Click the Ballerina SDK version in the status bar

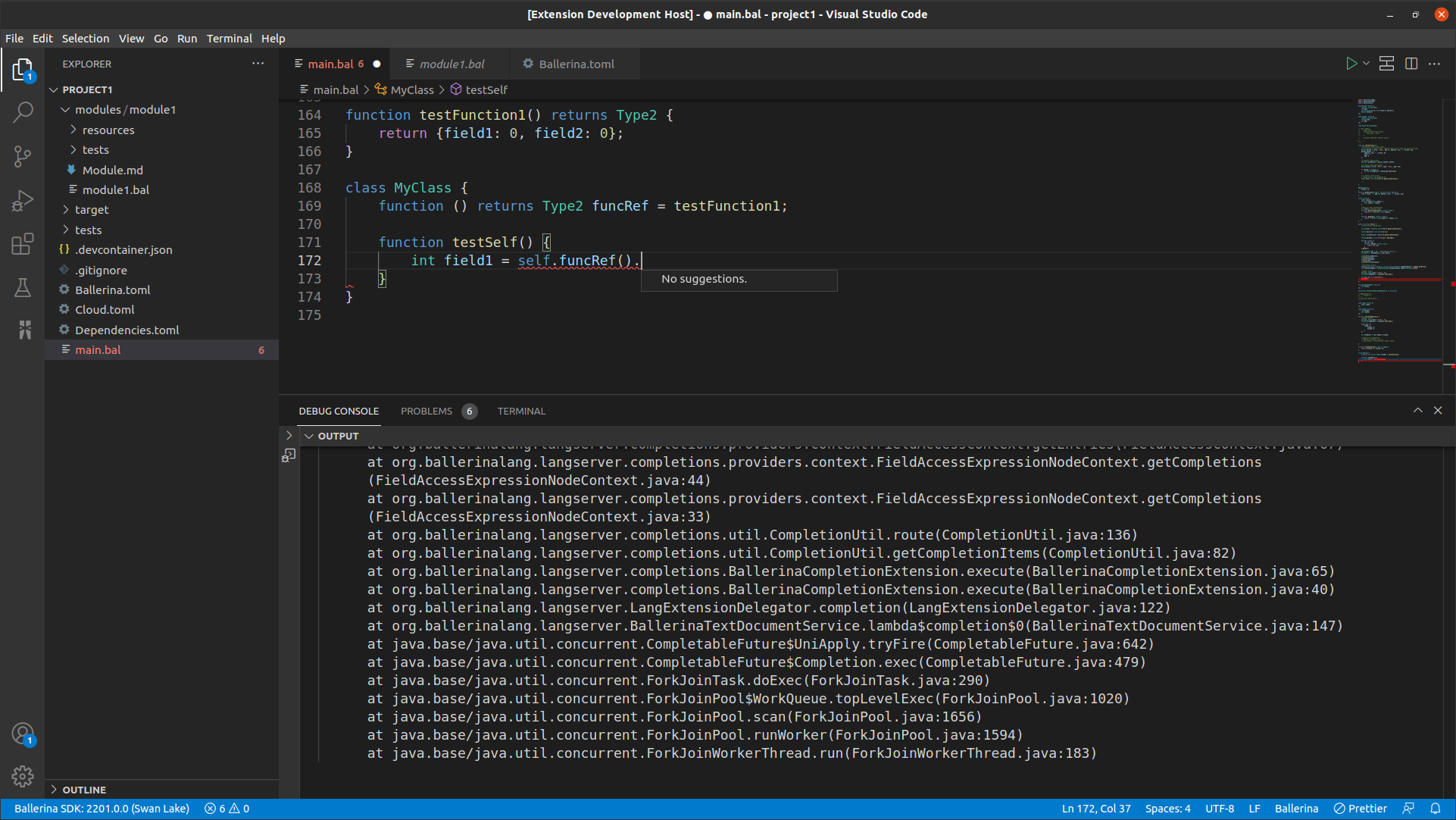click(x=102, y=809)
